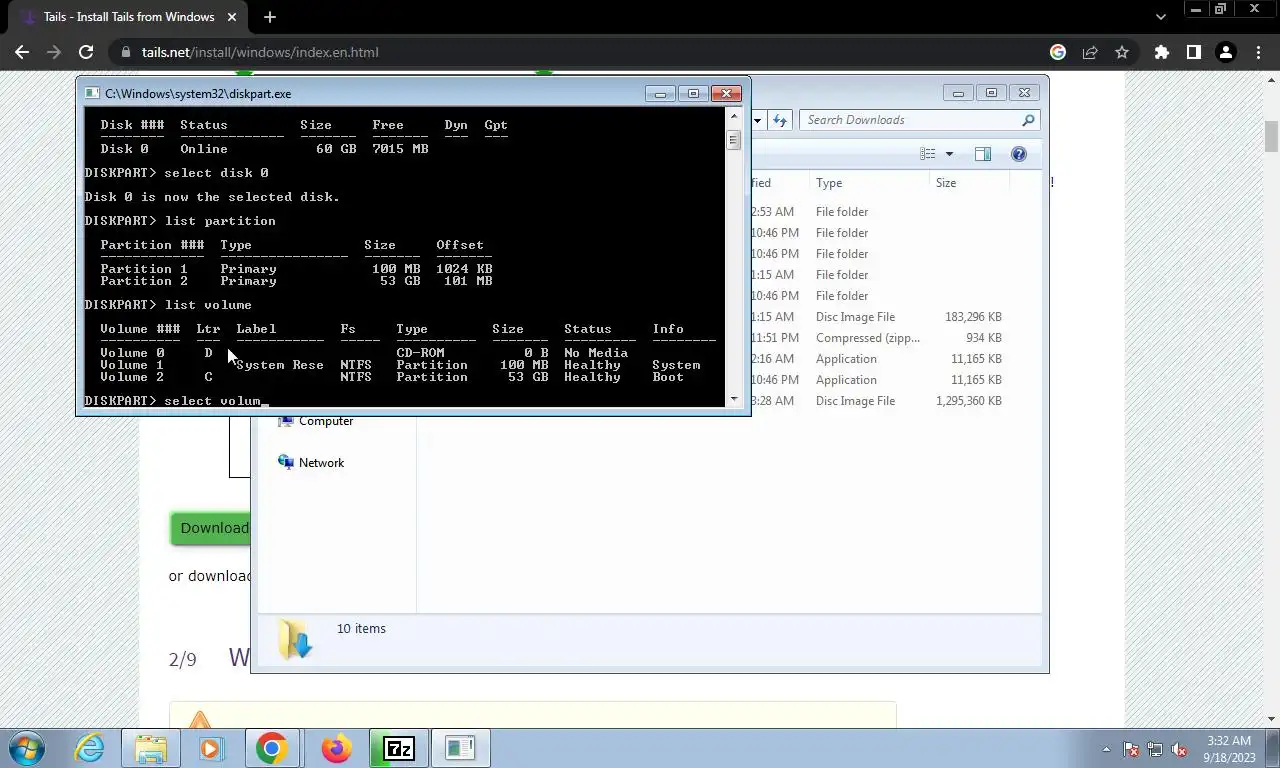
Task: Click in Search Downloads field
Action: 908,120
